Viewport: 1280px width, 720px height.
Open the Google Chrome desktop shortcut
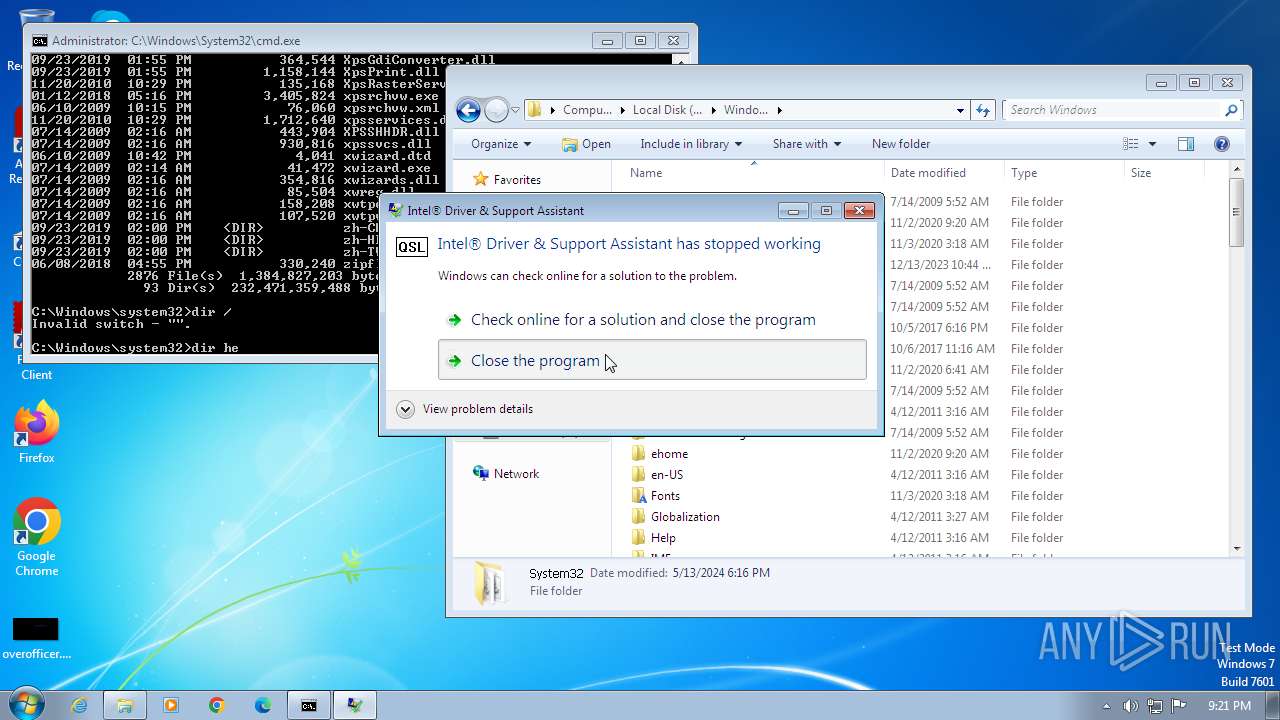[37, 538]
